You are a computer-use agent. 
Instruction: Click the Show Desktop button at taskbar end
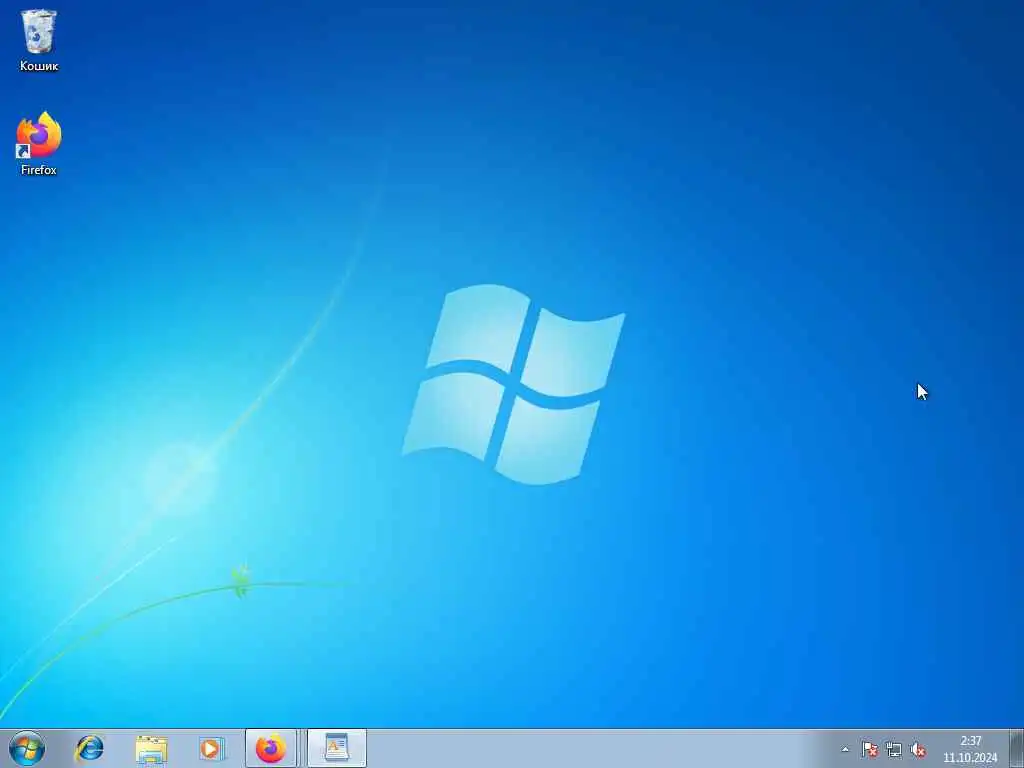[1017, 748]
